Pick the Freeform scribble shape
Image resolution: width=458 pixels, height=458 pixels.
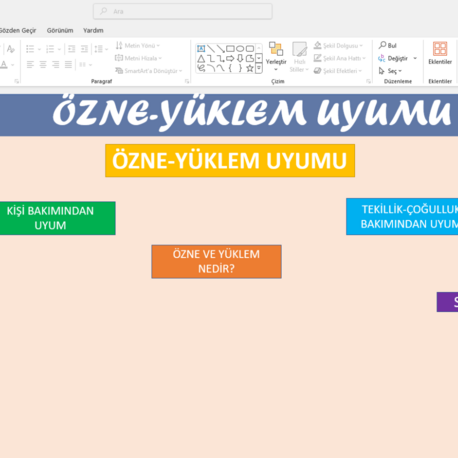tap(201, 68)
